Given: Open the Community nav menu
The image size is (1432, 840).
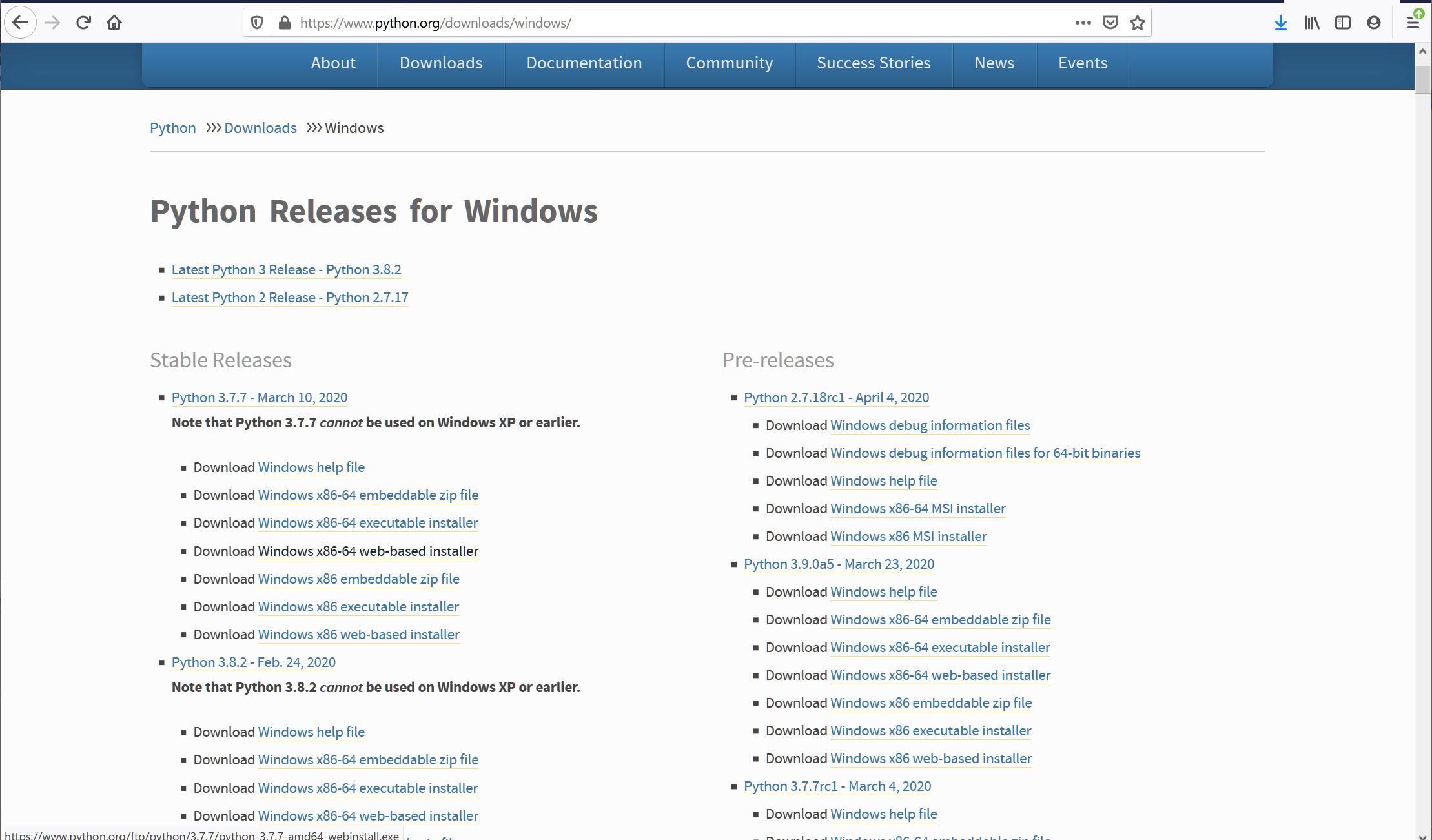Looking at the screenshot, I should coord(730,63).
